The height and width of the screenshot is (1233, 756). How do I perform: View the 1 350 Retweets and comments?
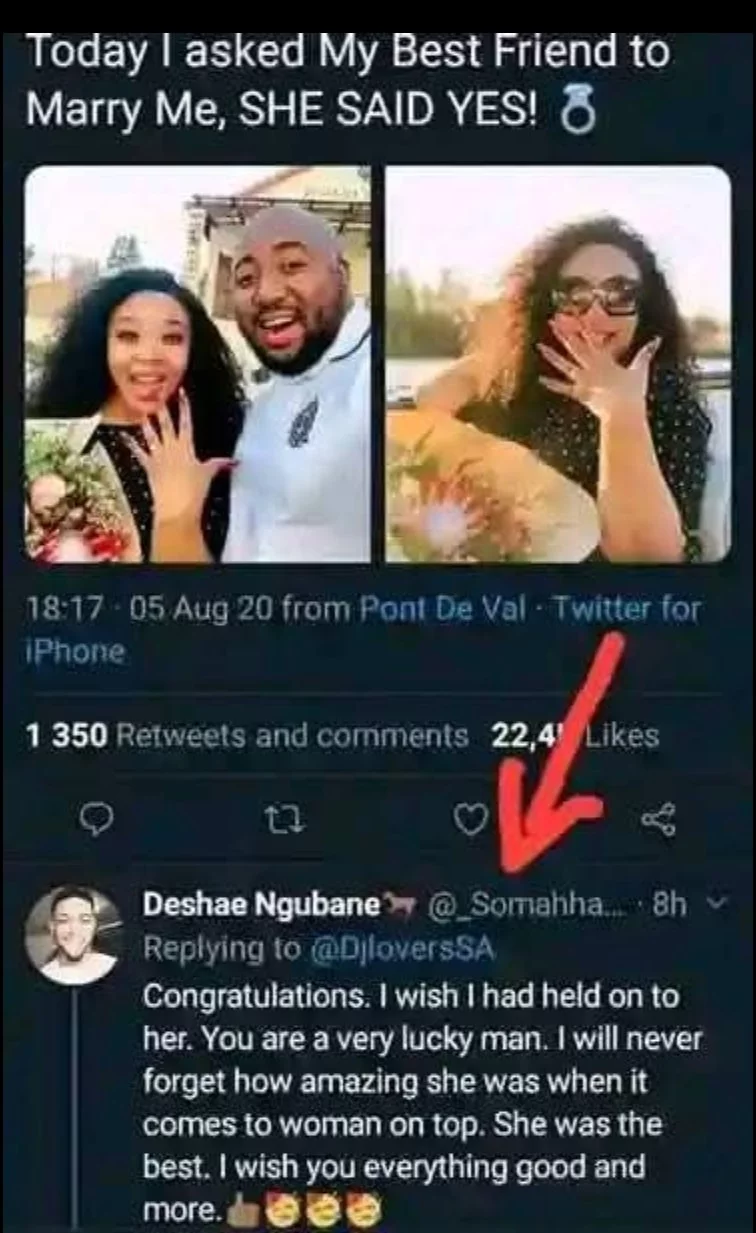tap(246, 736)
